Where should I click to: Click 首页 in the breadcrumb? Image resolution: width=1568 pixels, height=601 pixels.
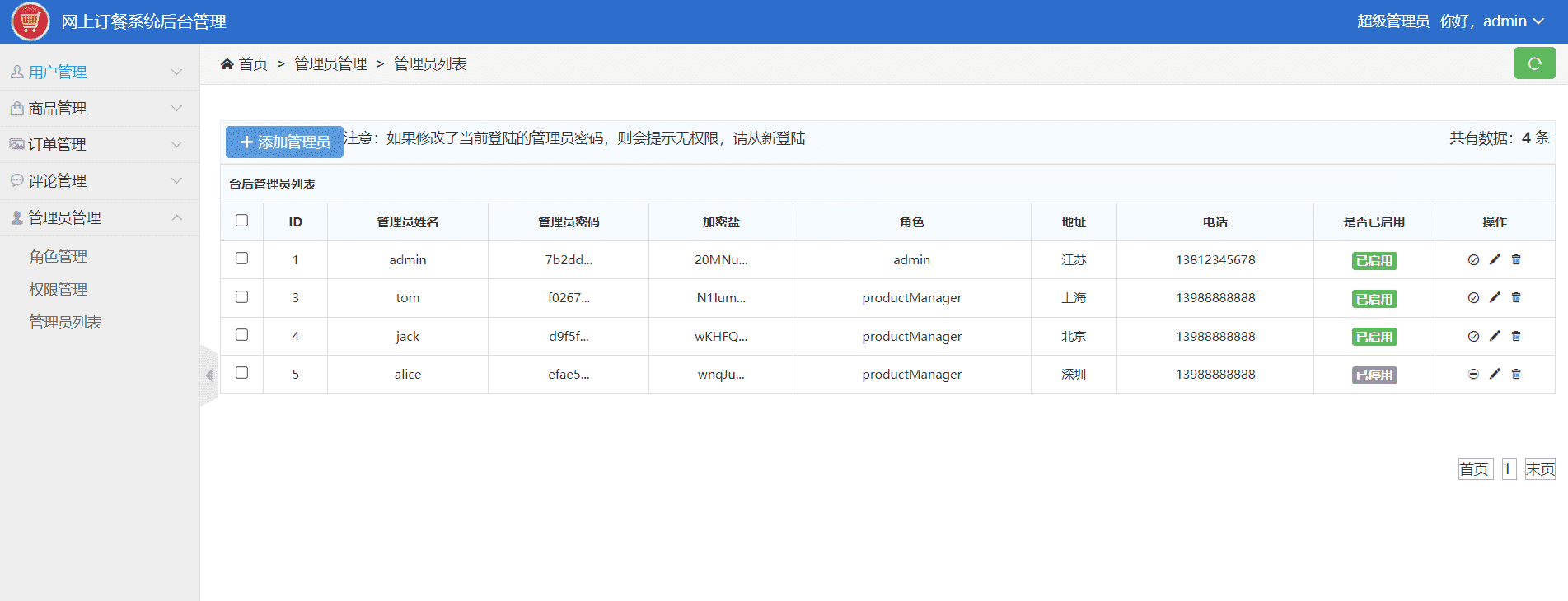tap(253, 64)
